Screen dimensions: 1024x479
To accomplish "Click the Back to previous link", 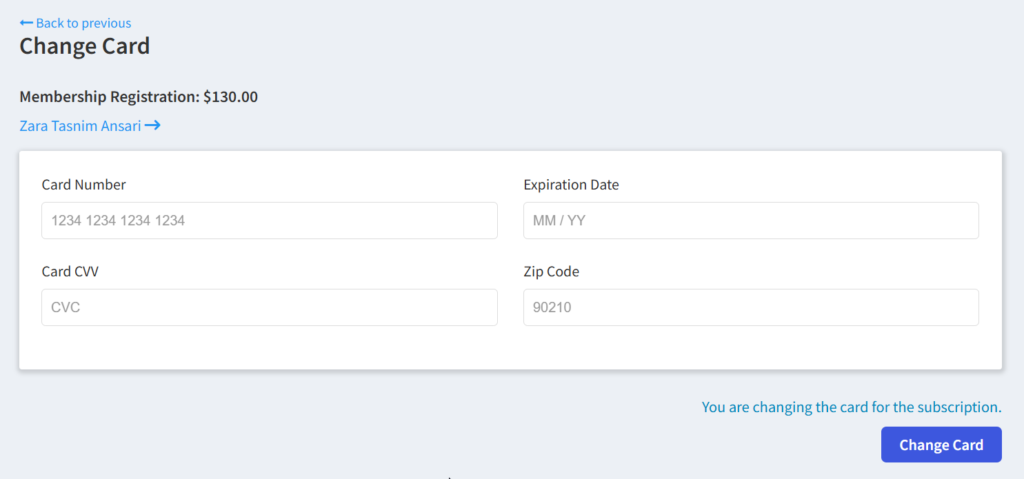I will pos(83,23).
